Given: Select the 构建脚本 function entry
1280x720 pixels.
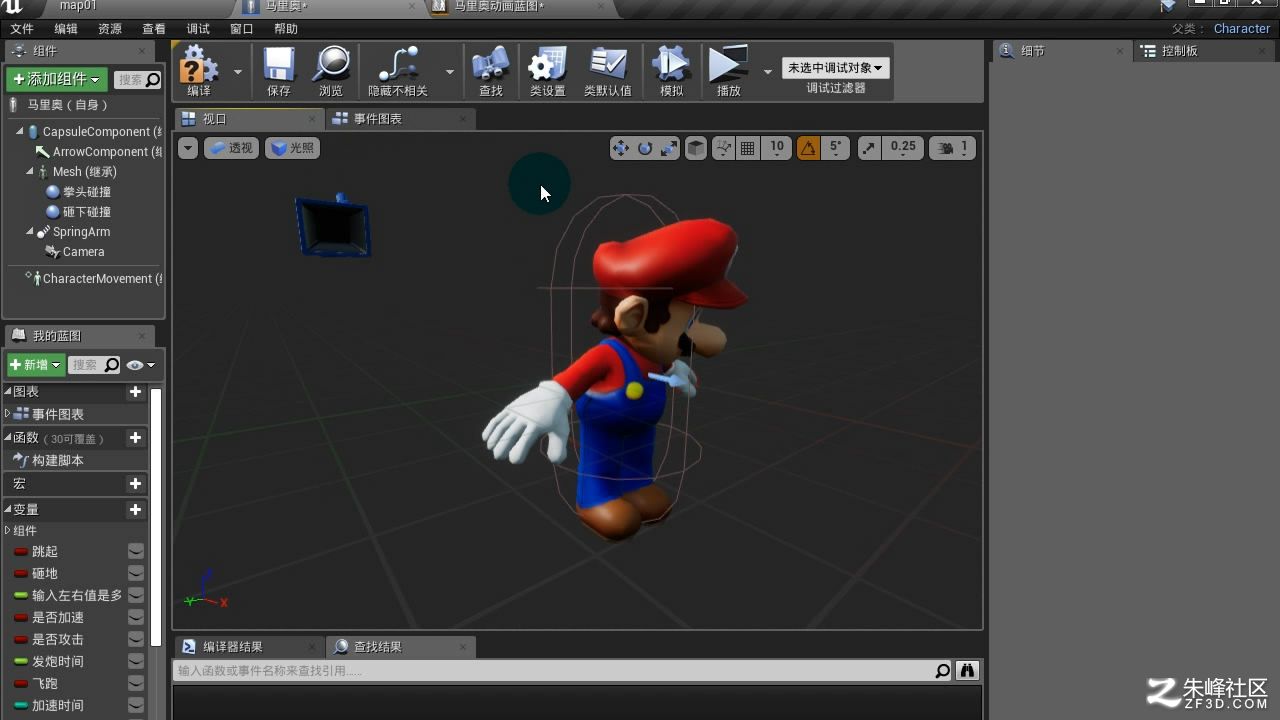Looking at the screenshot, I should coord(58,461).
